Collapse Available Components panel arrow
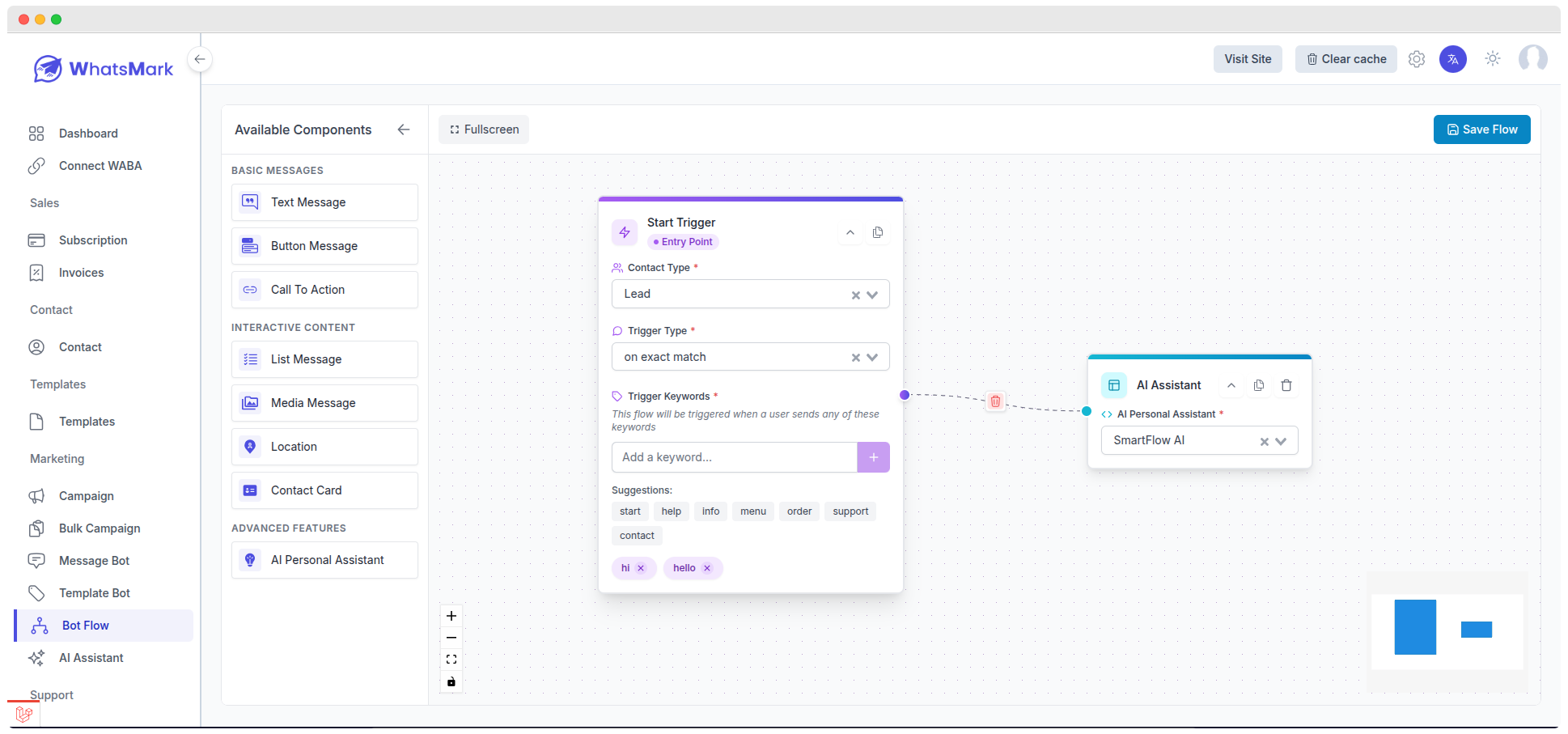 [404, 129]
